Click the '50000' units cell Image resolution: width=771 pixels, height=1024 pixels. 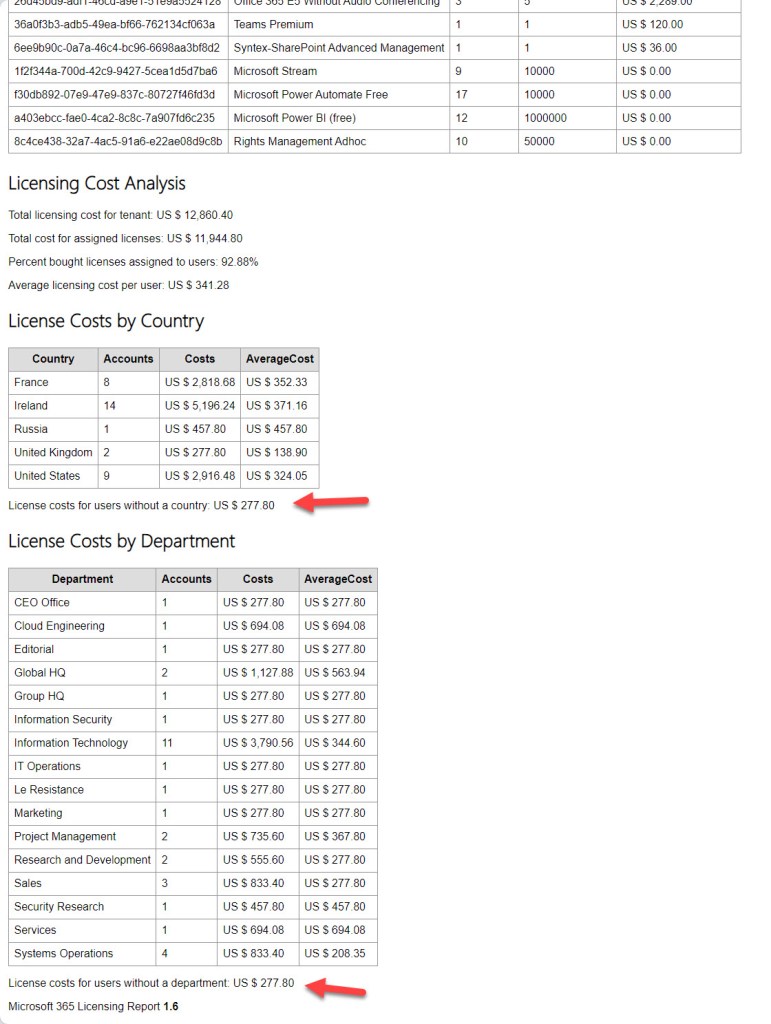tap(567, 142)
